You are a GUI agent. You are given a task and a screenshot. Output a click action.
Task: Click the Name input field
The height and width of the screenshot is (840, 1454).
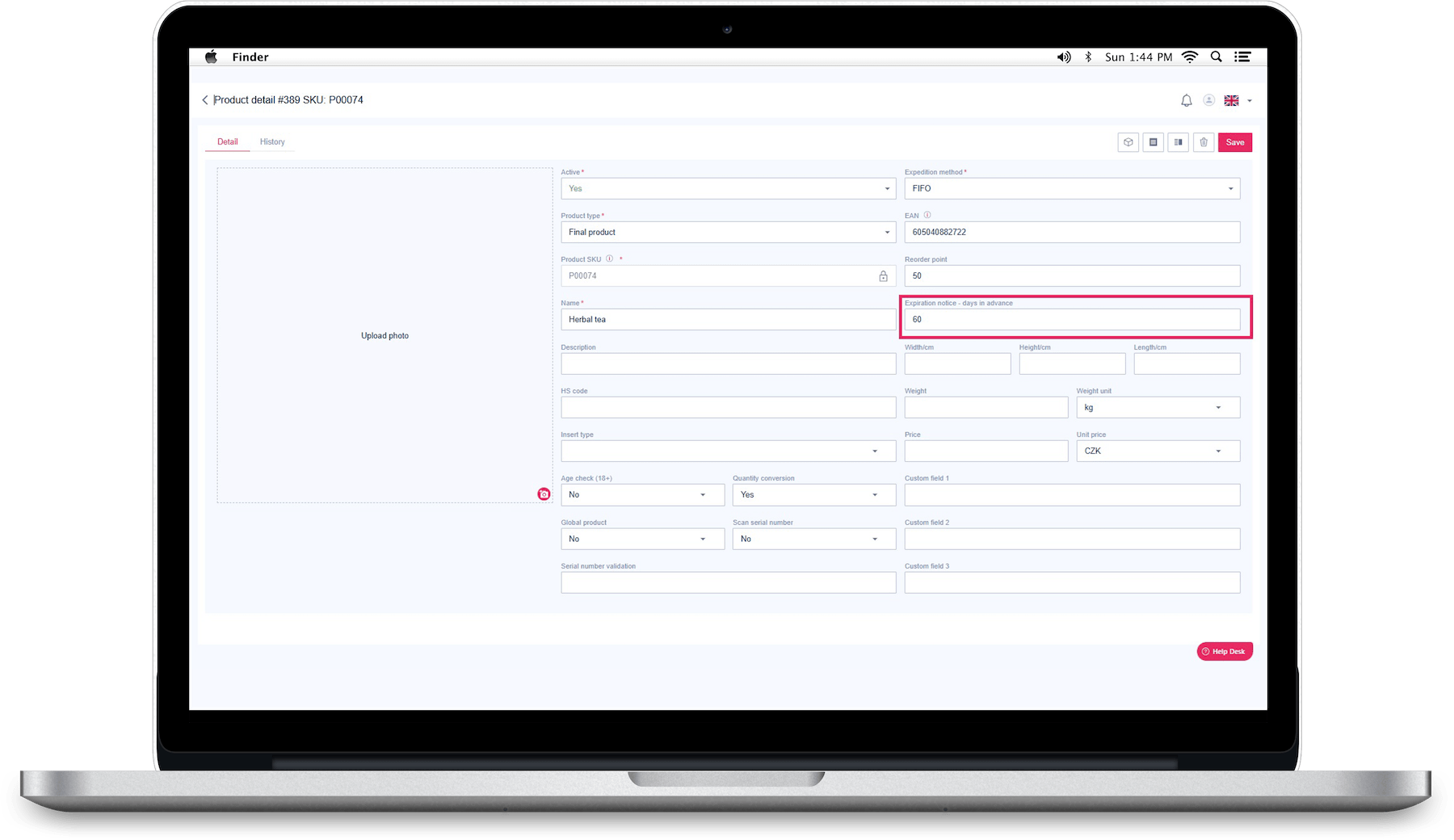pyautogui.click(x=729, y=320)
